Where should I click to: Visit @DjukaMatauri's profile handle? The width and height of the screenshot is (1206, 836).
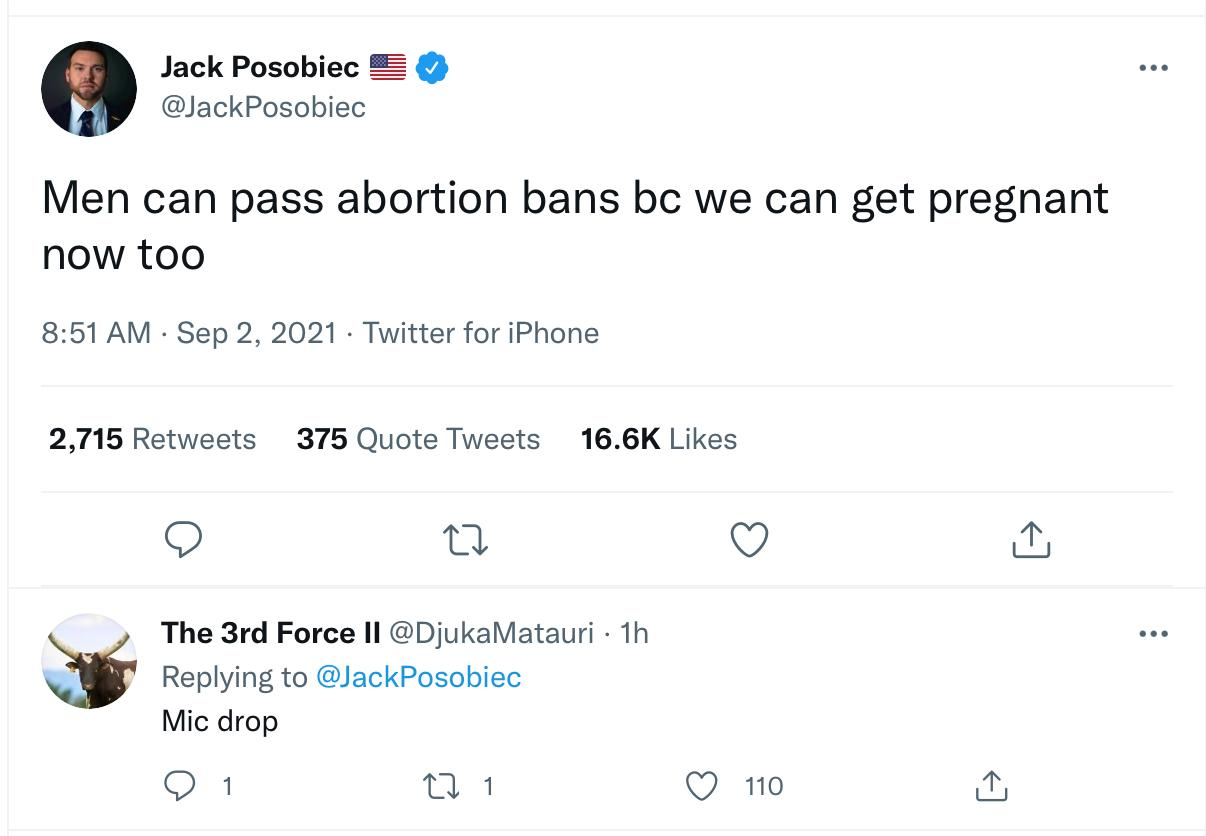[x=491, y=633]
